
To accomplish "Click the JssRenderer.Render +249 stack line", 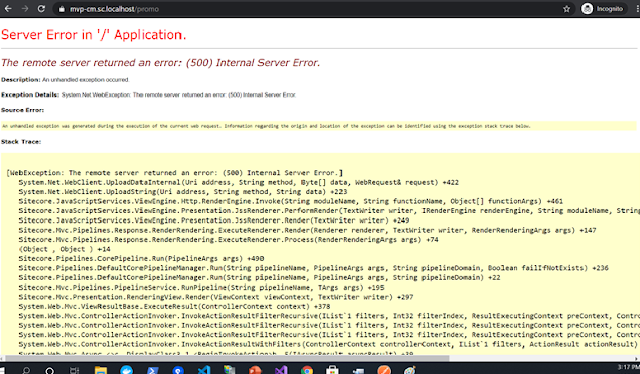I will click(x=214, y=220).
